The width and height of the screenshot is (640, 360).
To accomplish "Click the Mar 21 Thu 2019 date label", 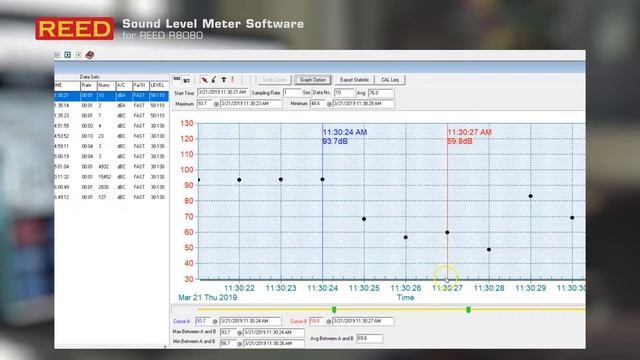I will click(208, 298).
